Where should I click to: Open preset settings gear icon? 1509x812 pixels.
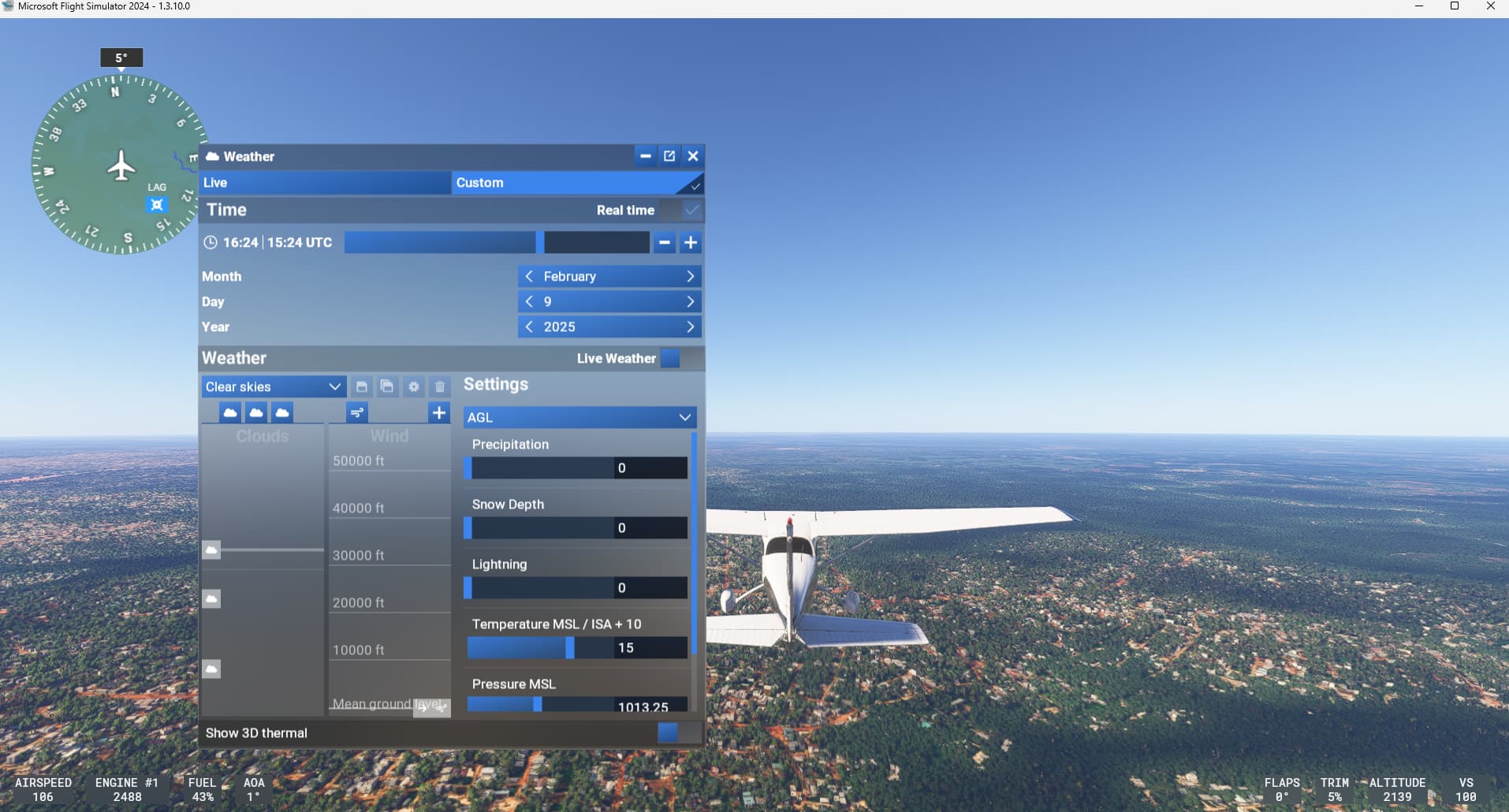[413, 387]
